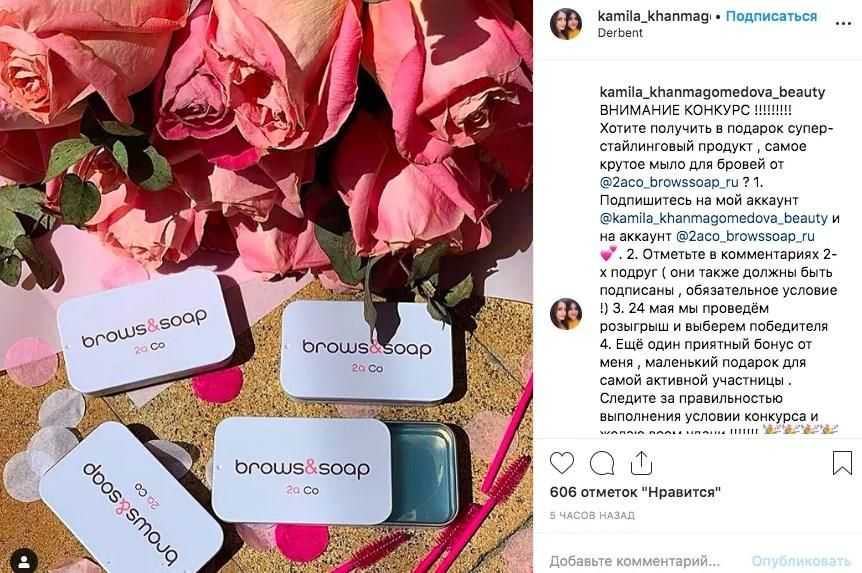The image size is (862, 573).
Task: View the 606 отметок "Нравится" likes list
Action: tap(635, 492)
